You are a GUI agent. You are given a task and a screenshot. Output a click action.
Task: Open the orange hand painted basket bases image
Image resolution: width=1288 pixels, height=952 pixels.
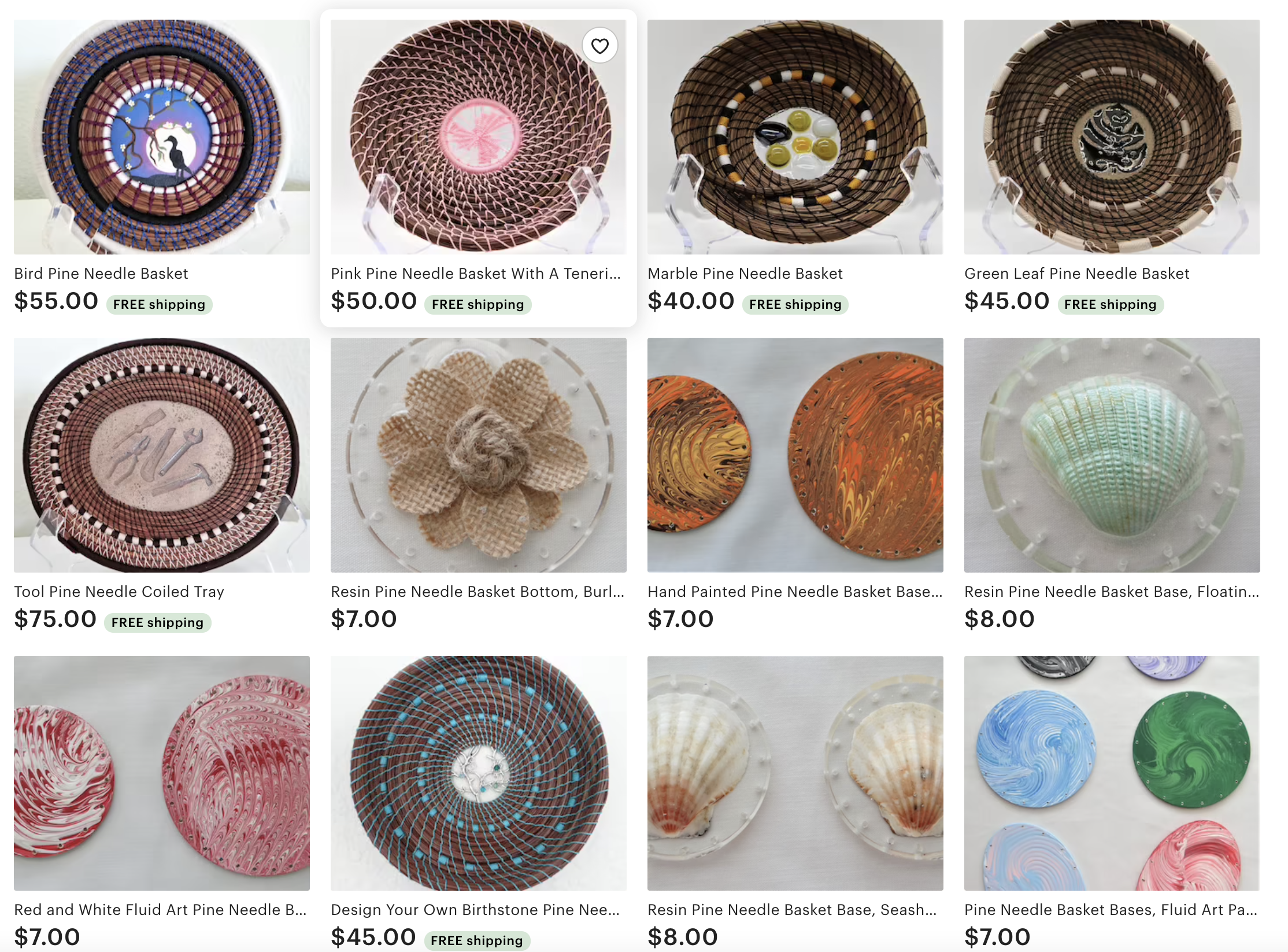[795, 455]
